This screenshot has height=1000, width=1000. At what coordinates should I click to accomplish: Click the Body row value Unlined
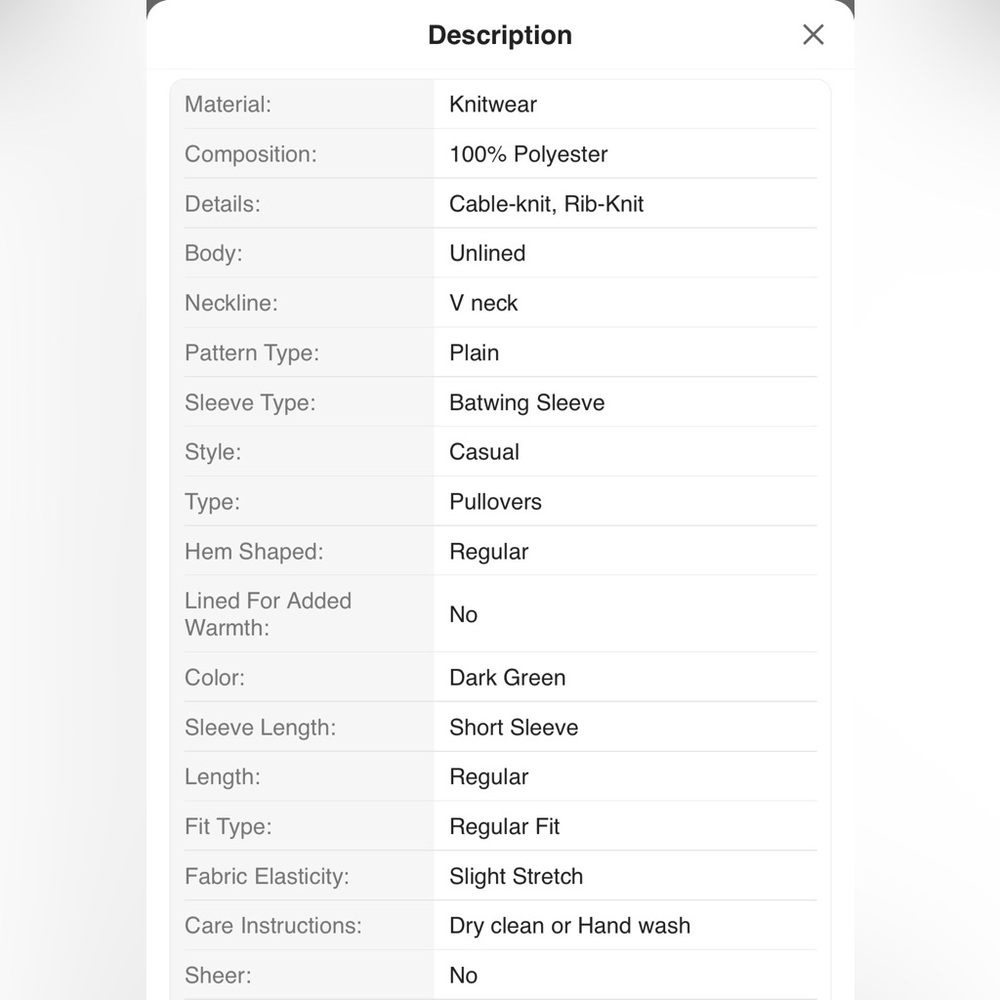pos(487,253)
